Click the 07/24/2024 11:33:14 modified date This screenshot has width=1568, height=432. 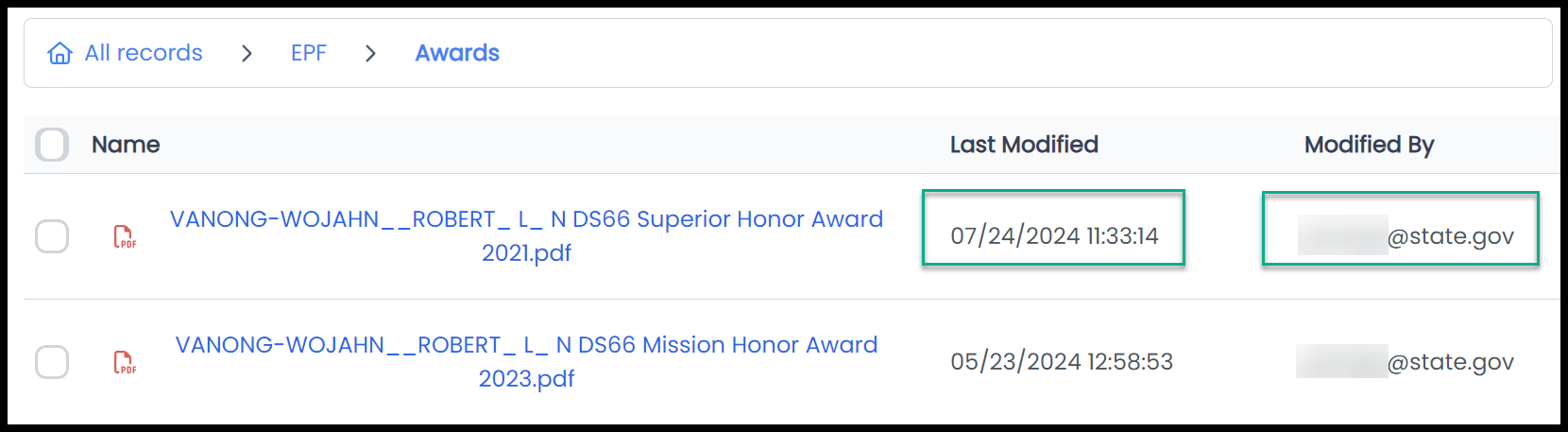tap(1054, 236)
